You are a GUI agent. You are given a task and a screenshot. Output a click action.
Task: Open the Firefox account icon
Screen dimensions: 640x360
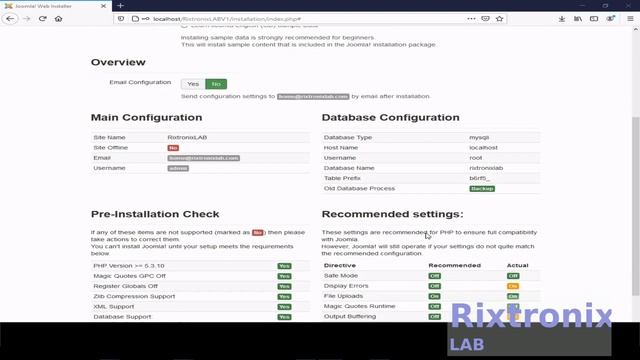(610, 19)
